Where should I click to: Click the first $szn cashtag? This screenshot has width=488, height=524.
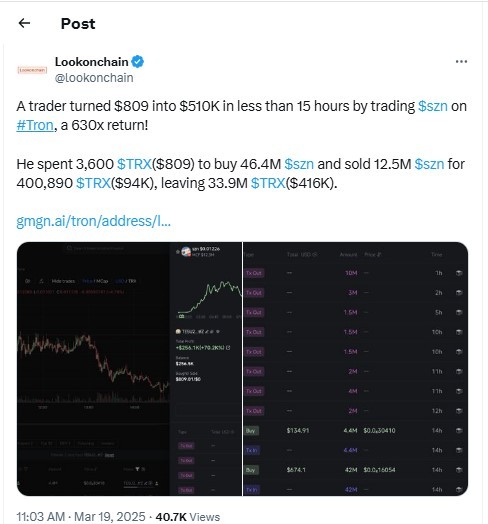coord(433,106)
